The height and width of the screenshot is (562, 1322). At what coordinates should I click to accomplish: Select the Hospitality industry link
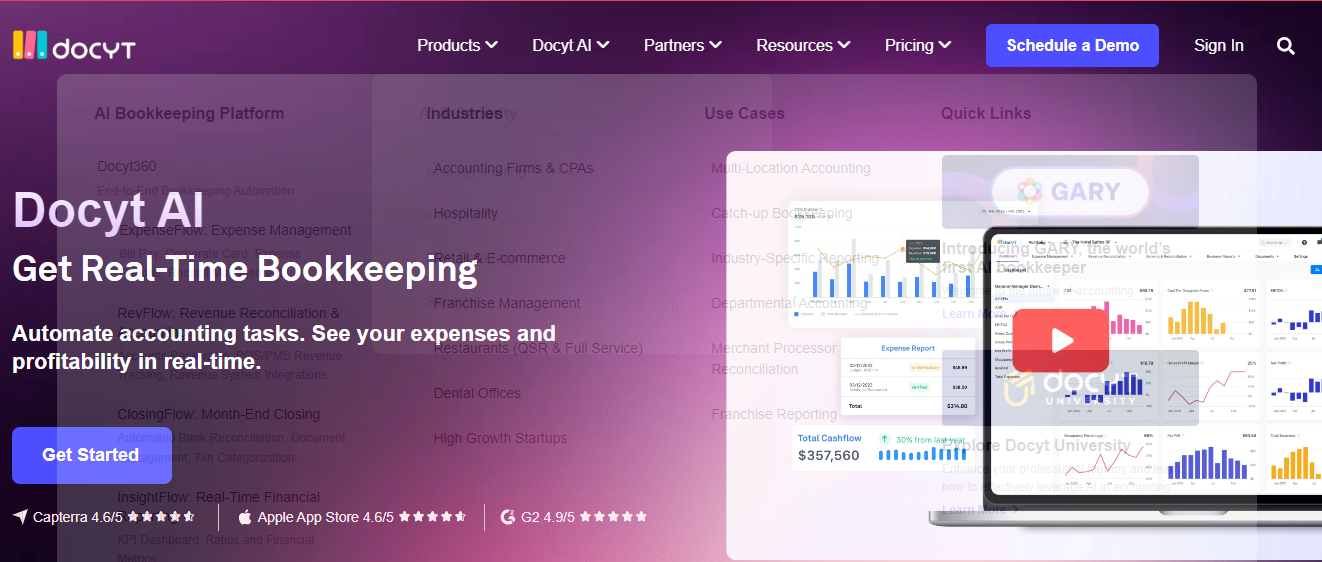pyautogui.click(x=465, y=213)
